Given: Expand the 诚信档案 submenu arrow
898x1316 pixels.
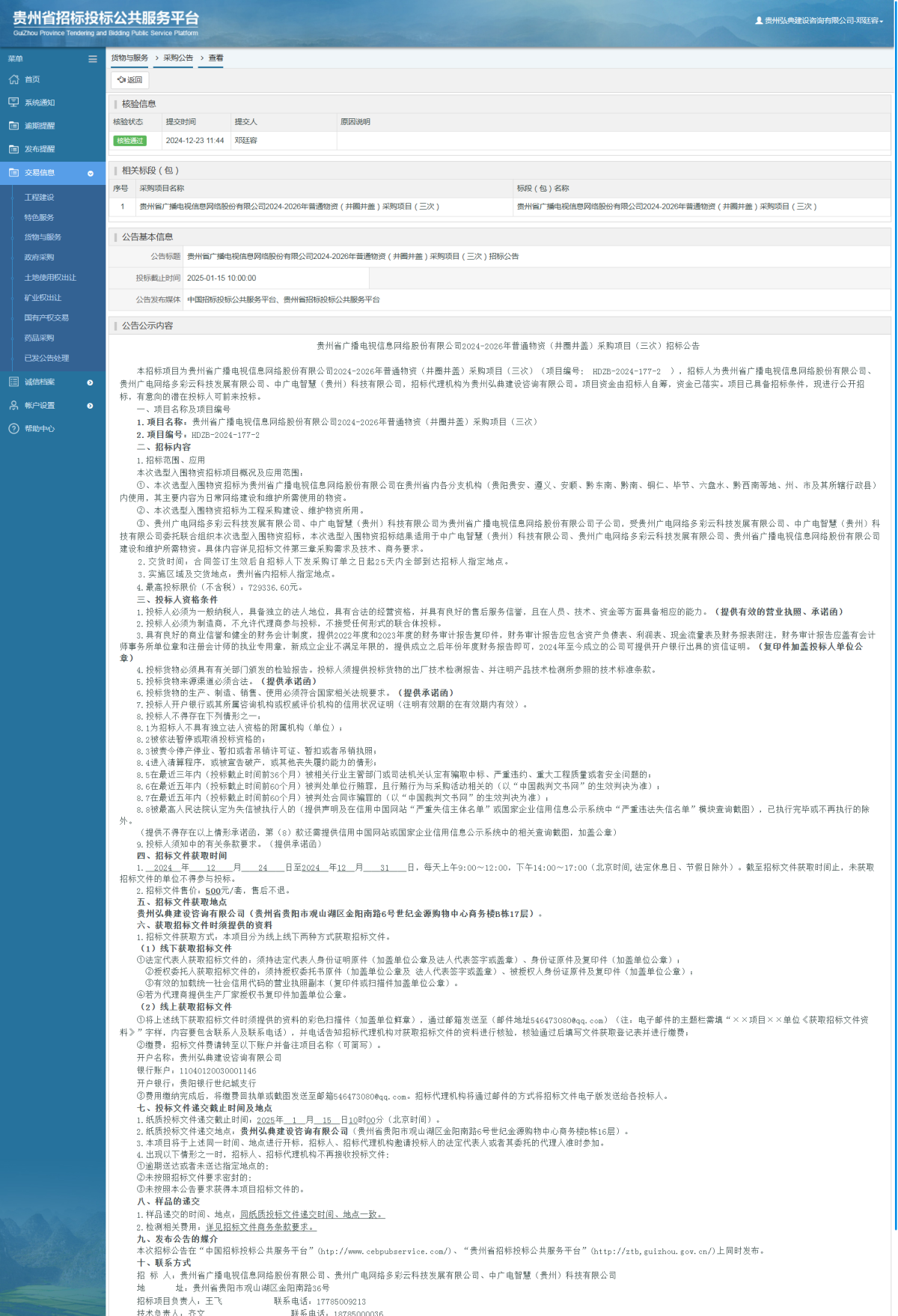Looking at the screenshot, I should 91,383.
